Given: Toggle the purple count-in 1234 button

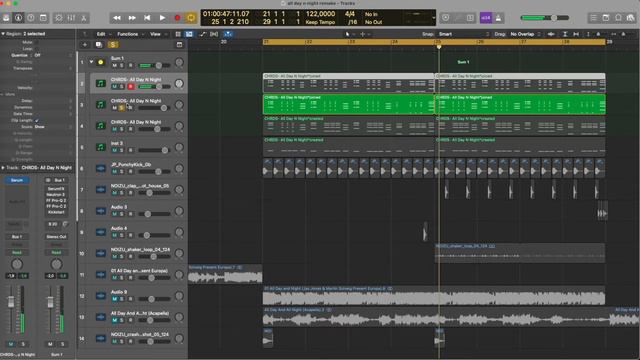Looking at the screenshot, I should [x=485, y=18].
